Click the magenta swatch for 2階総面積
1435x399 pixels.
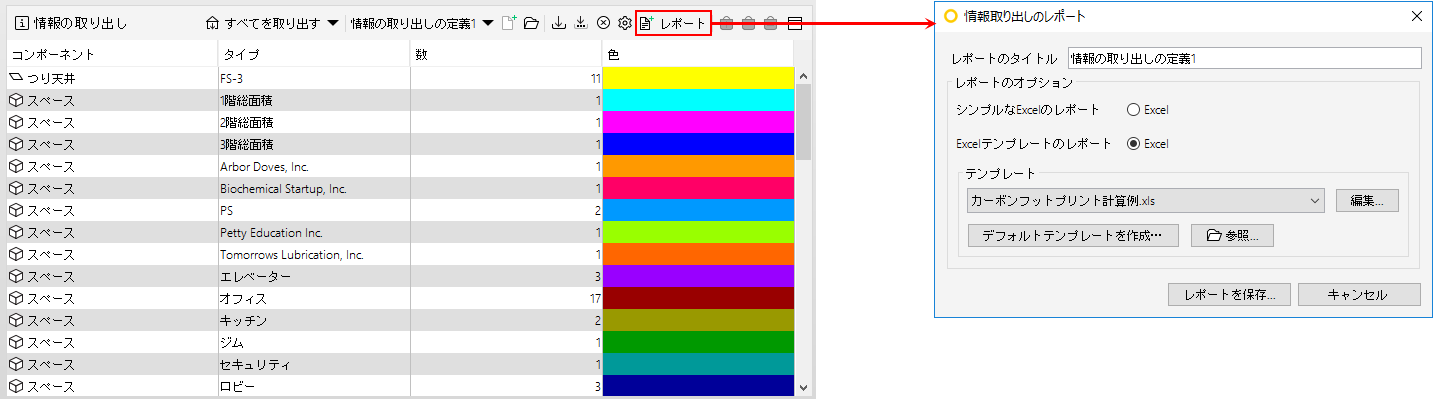(x=699, y=122)
